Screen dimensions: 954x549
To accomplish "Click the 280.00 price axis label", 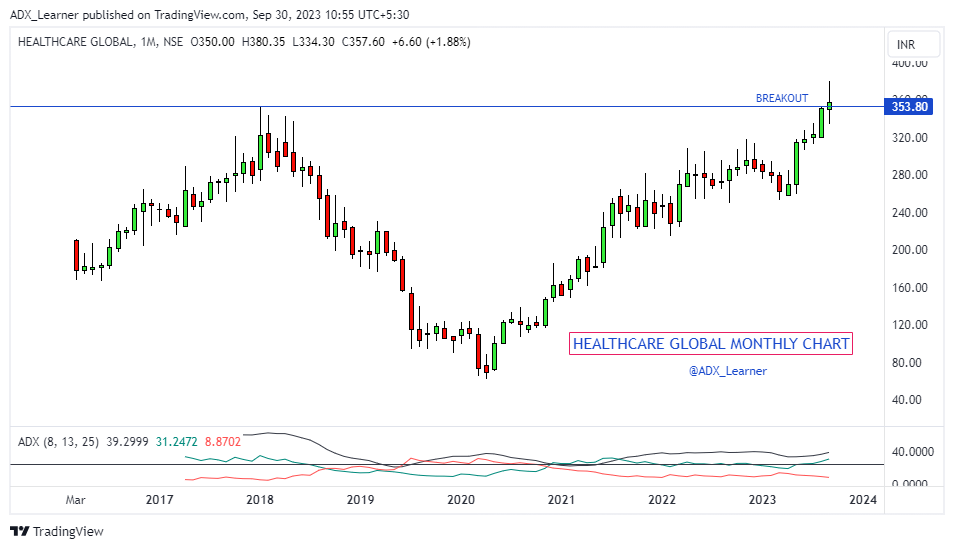I will 910,175.
